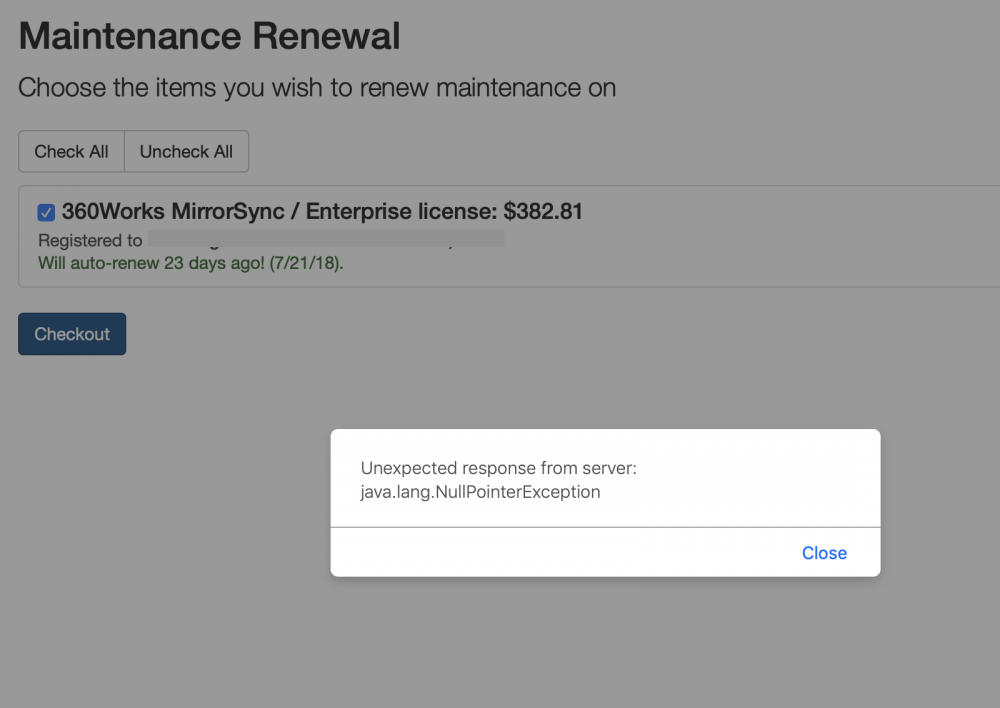This screenshot has height=708, width=1000.
Task: Click the Maintenance Renewal heading
Action: pyautogui.click(x=209, y=36)
